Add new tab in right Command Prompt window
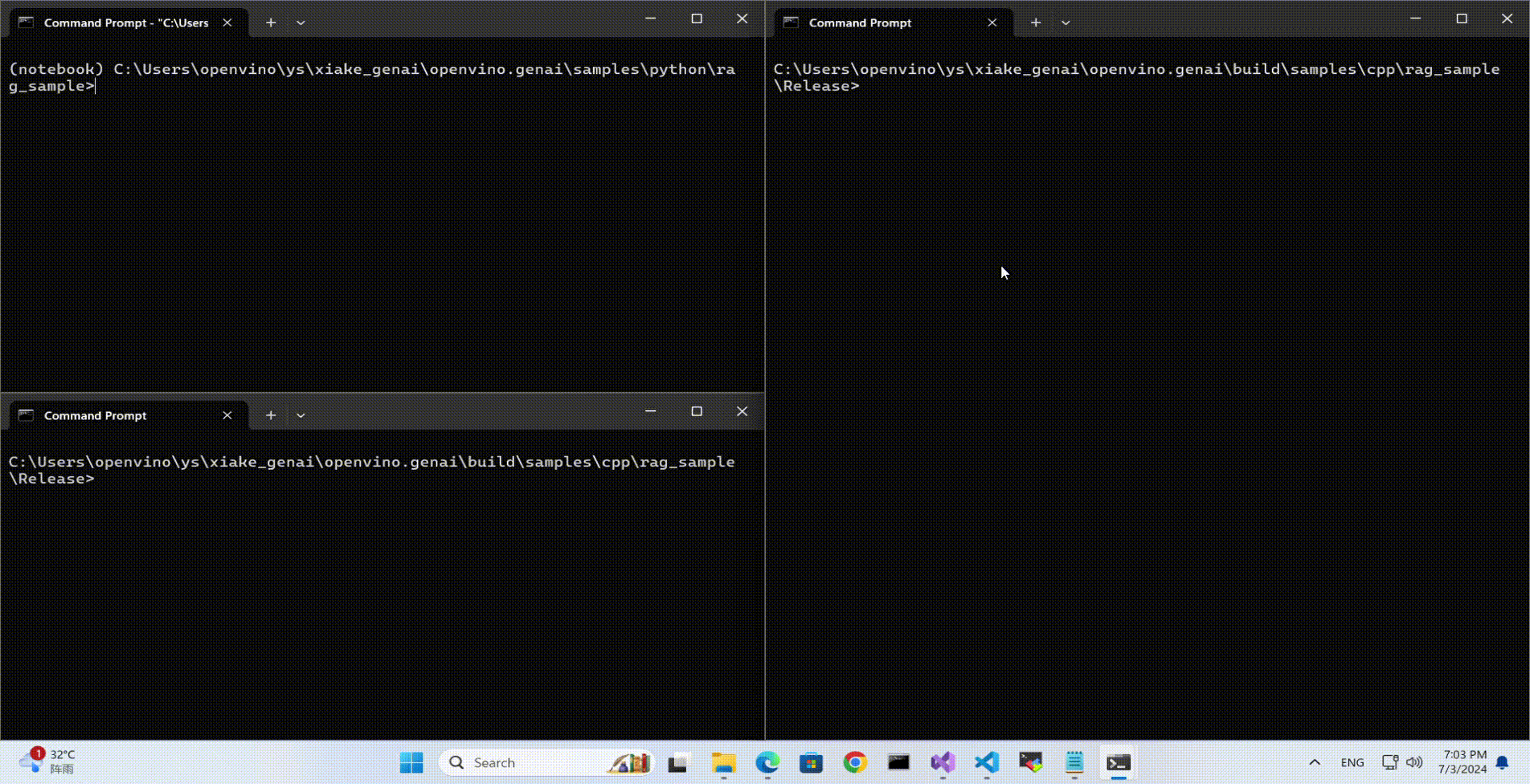This screenshot has height=784, width=1530. [x=1036, y=22]
